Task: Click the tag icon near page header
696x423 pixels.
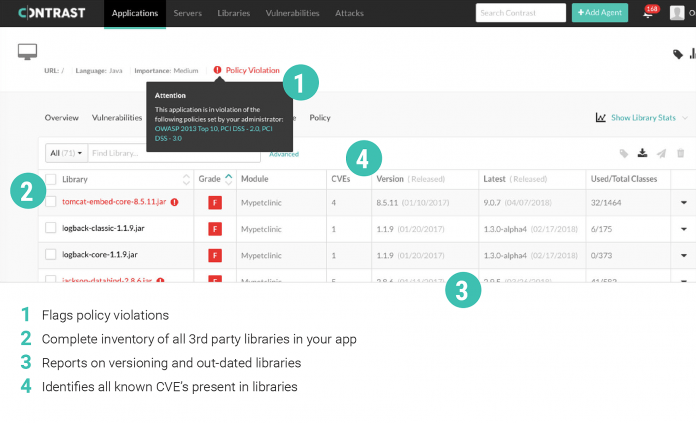Action: (x=678, y=55)
